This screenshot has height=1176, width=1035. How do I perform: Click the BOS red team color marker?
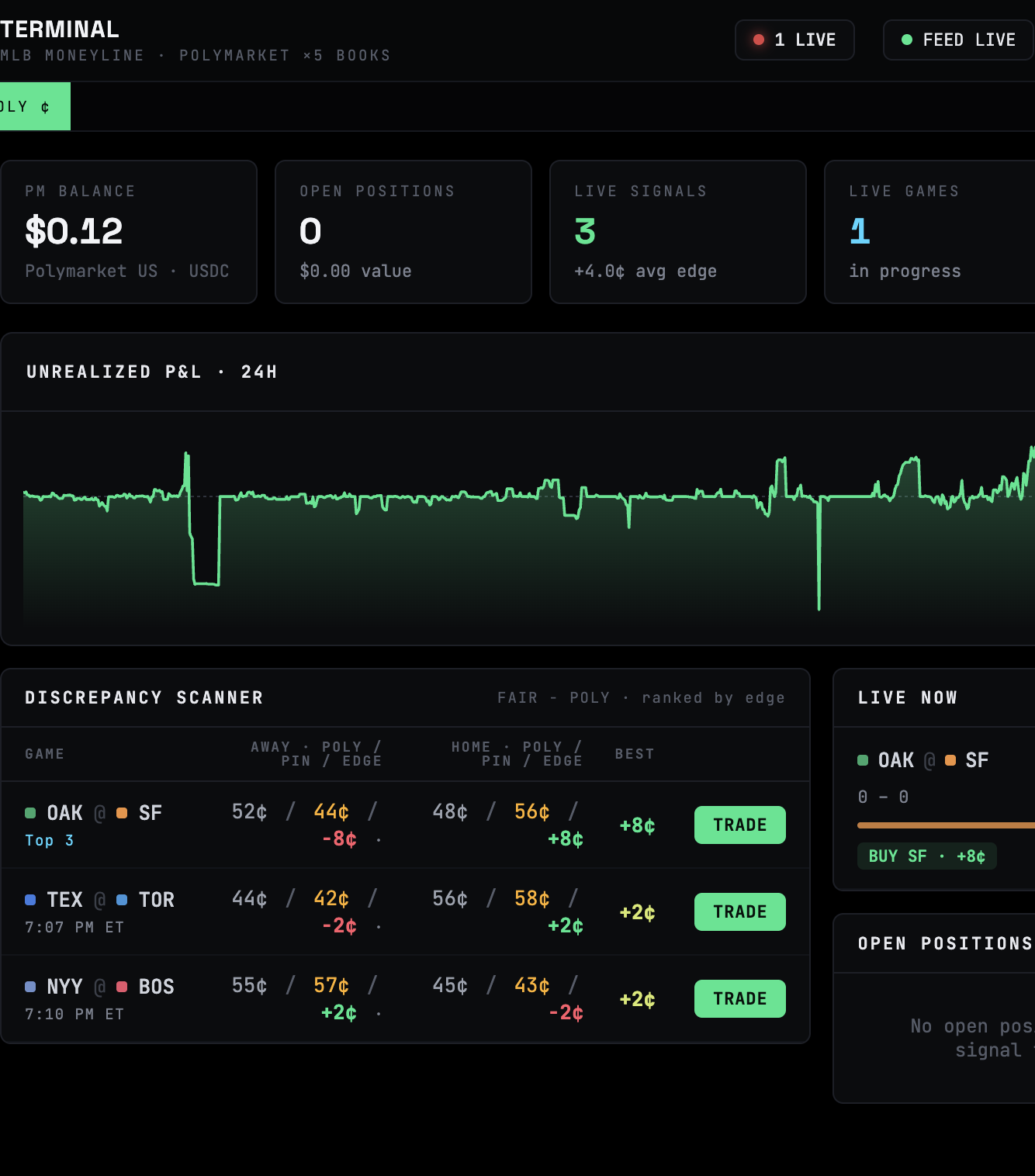122,987
